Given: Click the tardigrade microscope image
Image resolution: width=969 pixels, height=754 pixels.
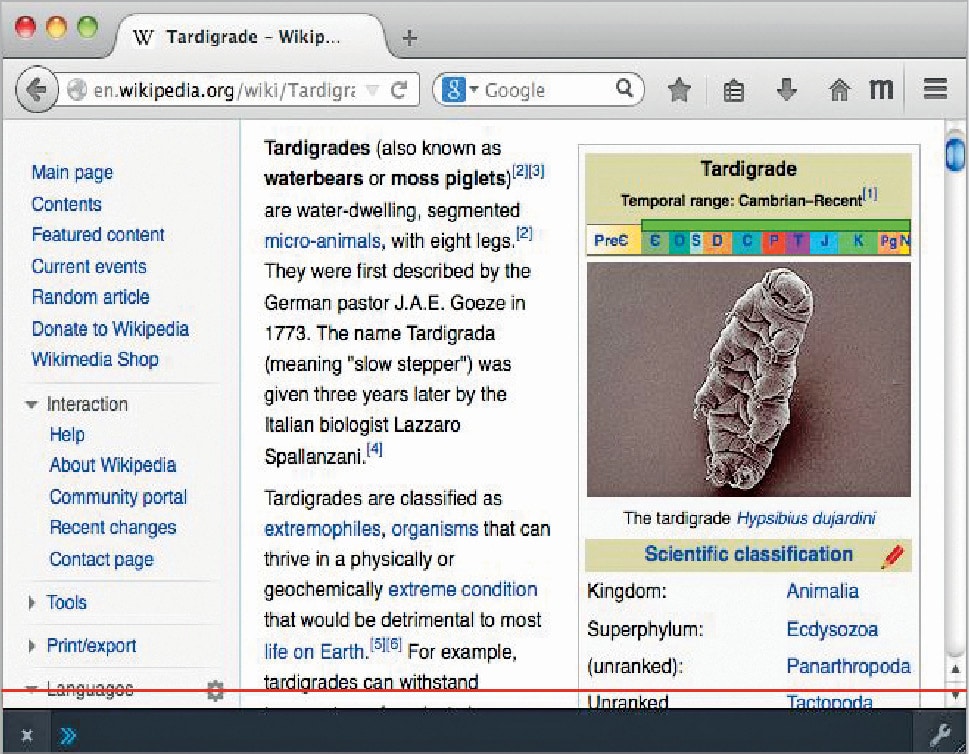Looking at the screenshot, I should coord(748,379).
